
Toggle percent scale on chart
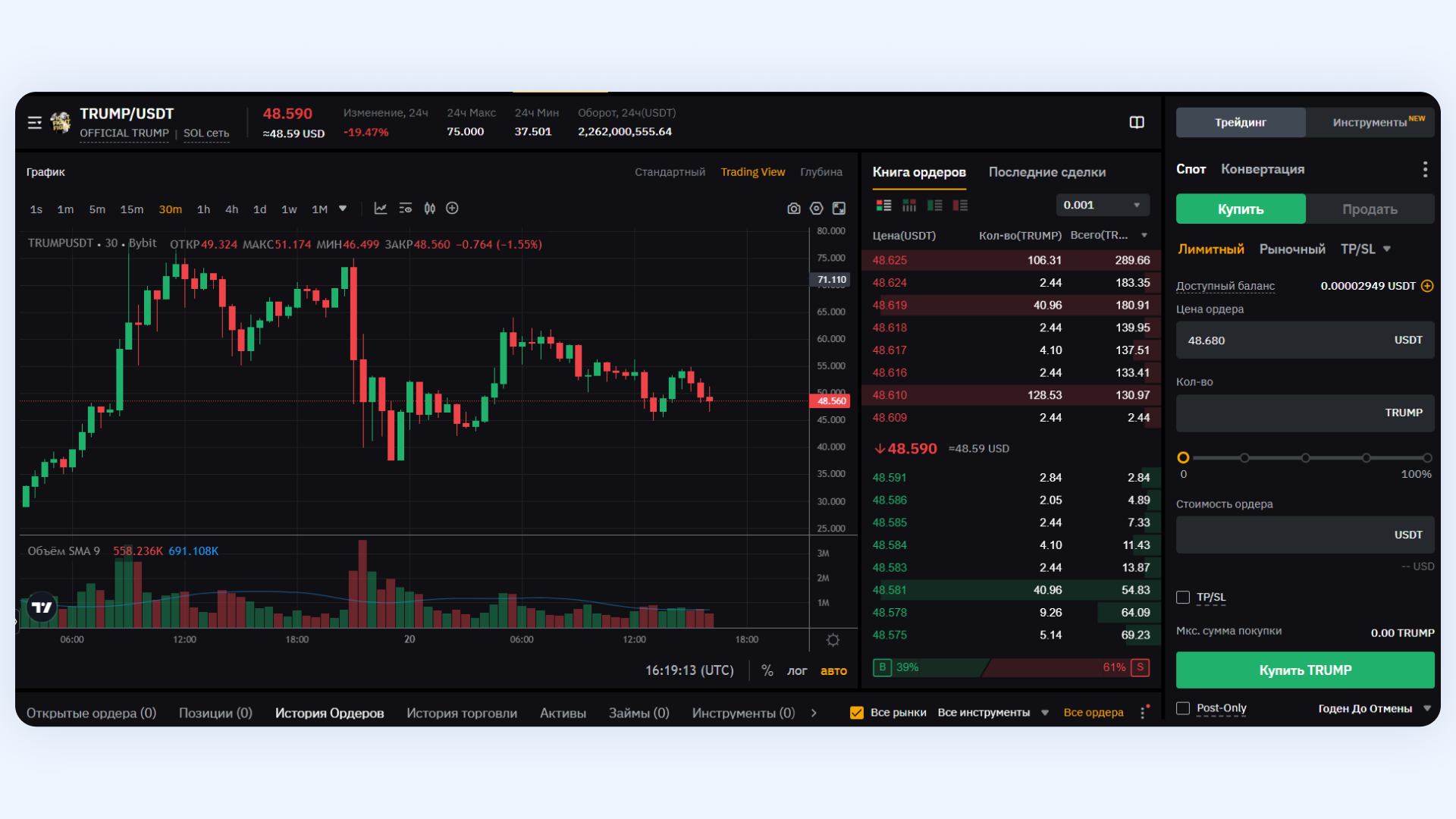767,670
